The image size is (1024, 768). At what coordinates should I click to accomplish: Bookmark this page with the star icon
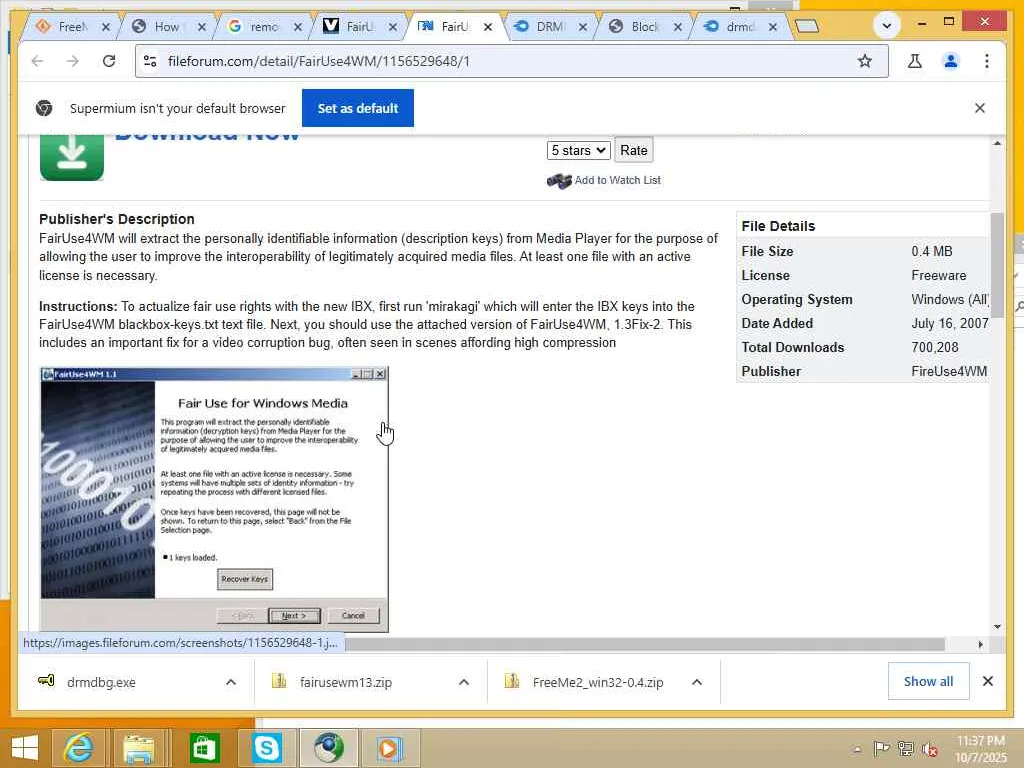[x=865, y=61]
